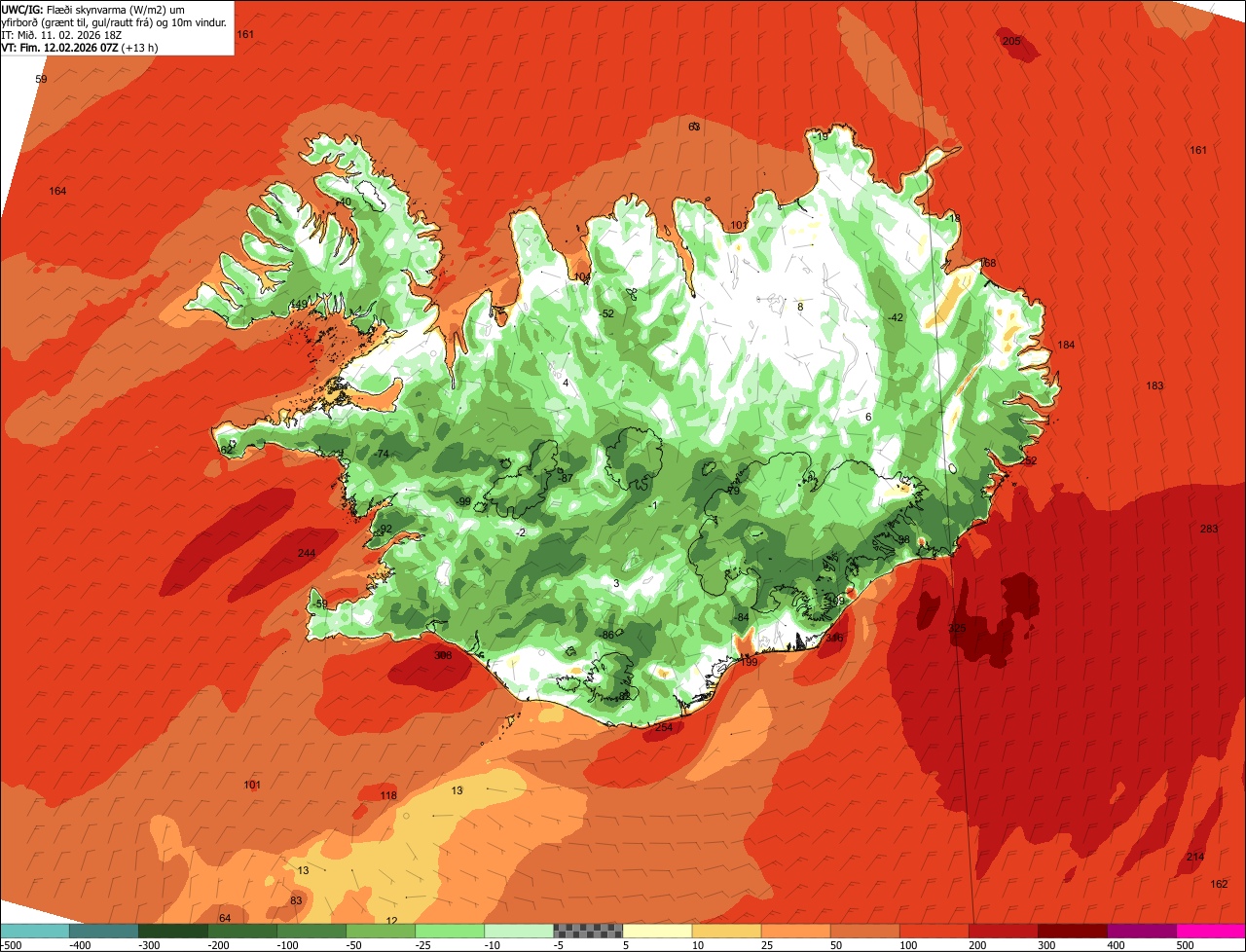Click the '-74' value in western Iceland
This screenshot has height=952, width=1246.
pos(382,455)
